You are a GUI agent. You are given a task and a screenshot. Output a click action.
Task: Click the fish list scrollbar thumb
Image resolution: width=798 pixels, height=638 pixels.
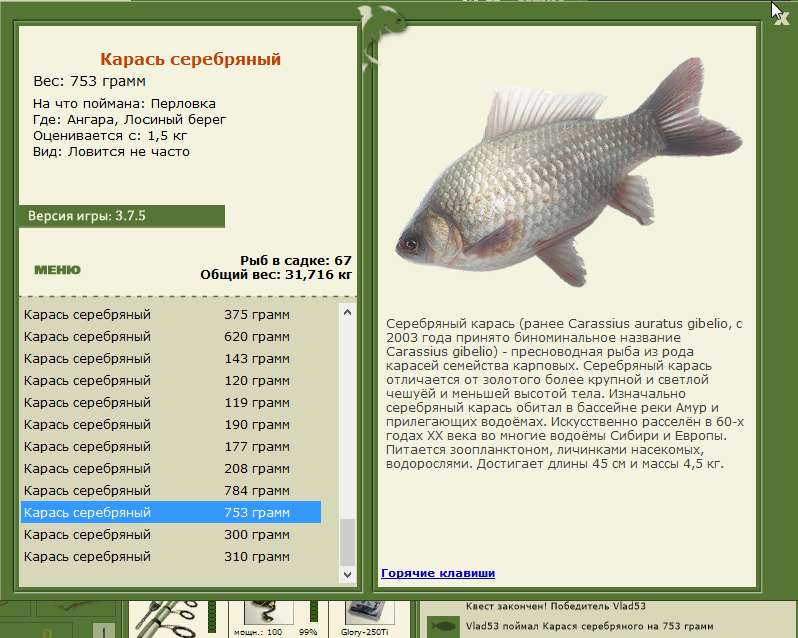[348, 542]
